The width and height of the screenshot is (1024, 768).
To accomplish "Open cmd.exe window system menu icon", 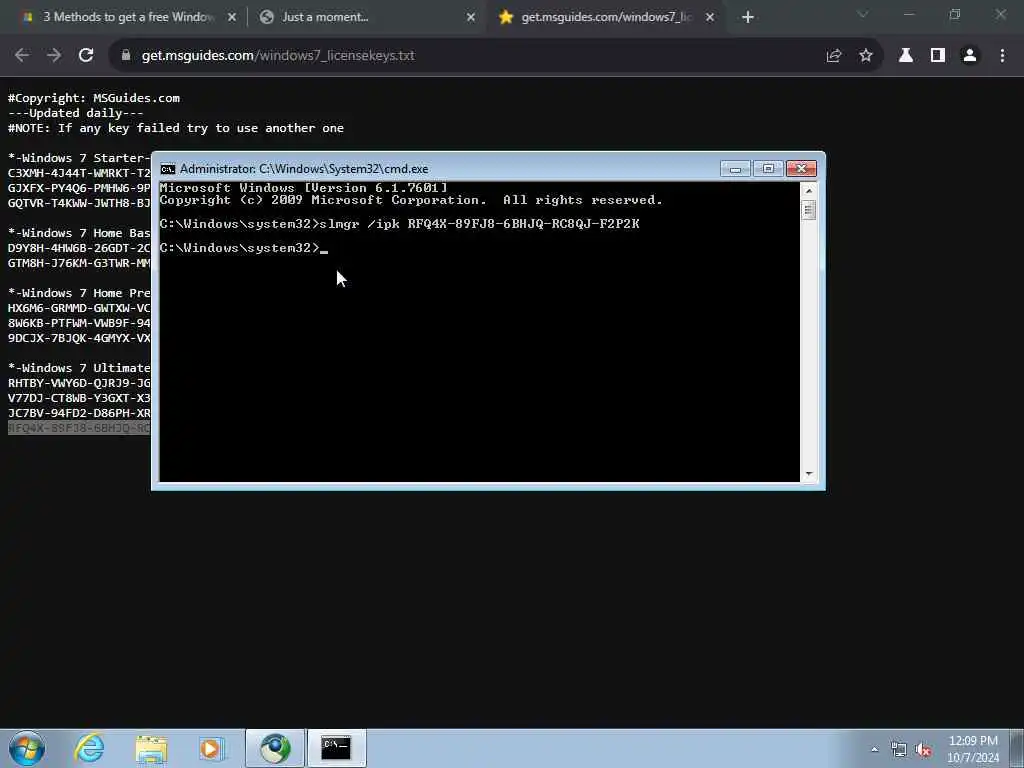I will 168,169.
